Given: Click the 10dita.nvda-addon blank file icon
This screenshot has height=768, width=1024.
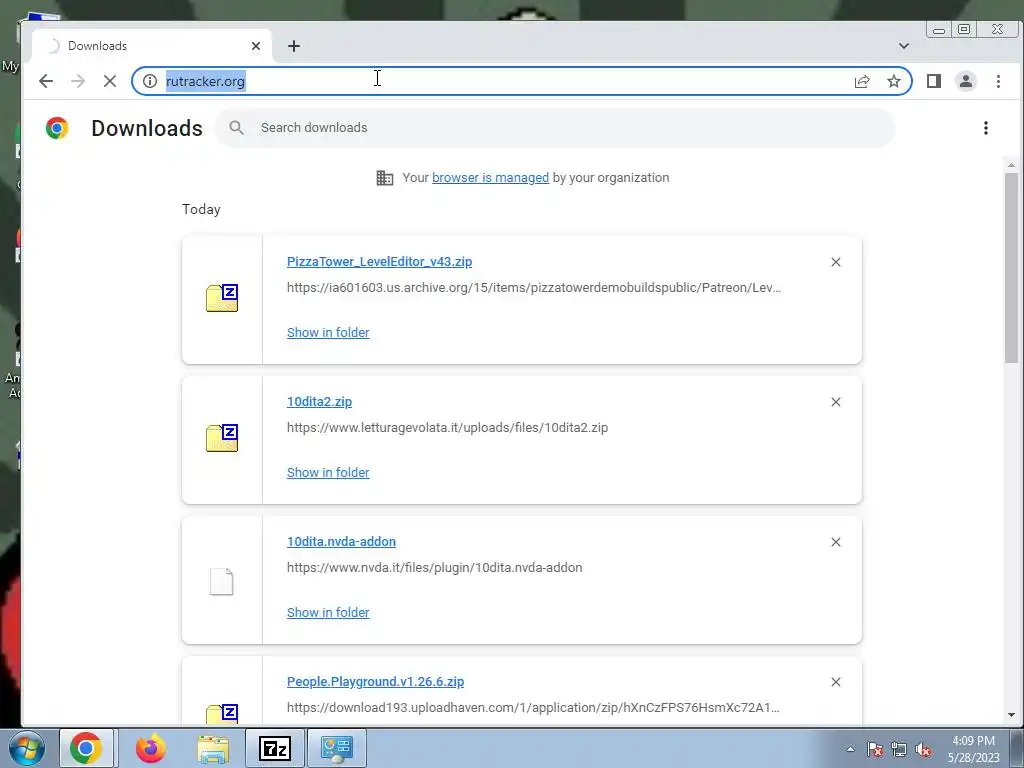Looking at the screenshot, I should 221,581.
